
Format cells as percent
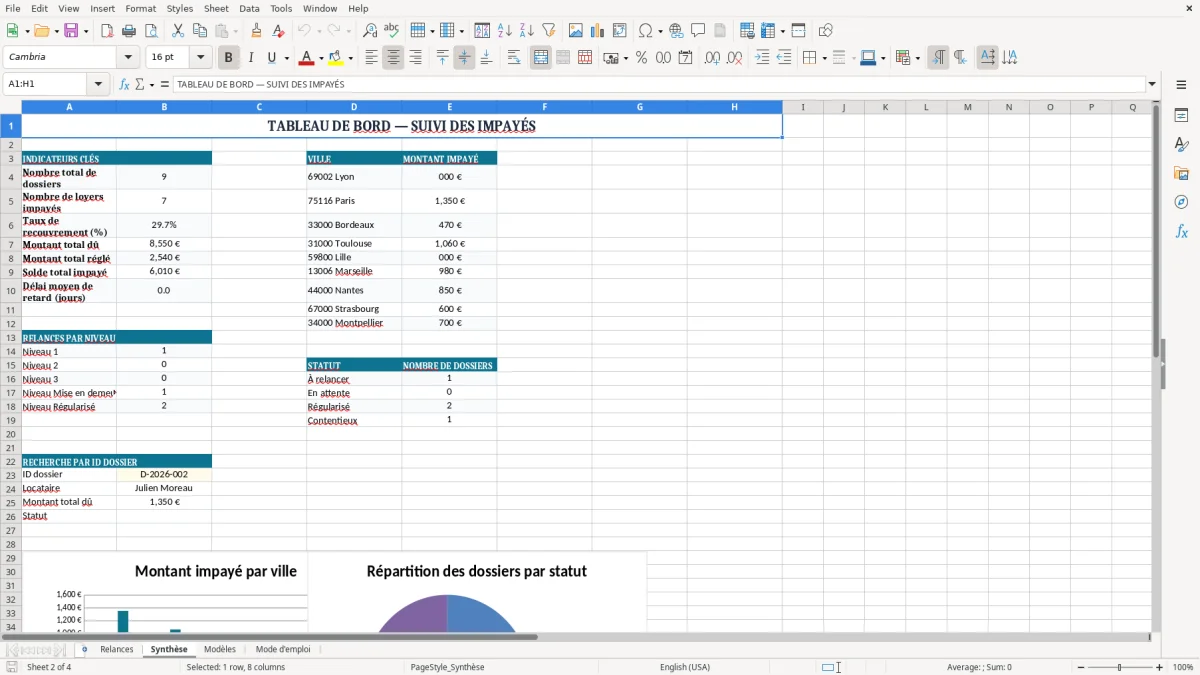(x=641, y=58)
